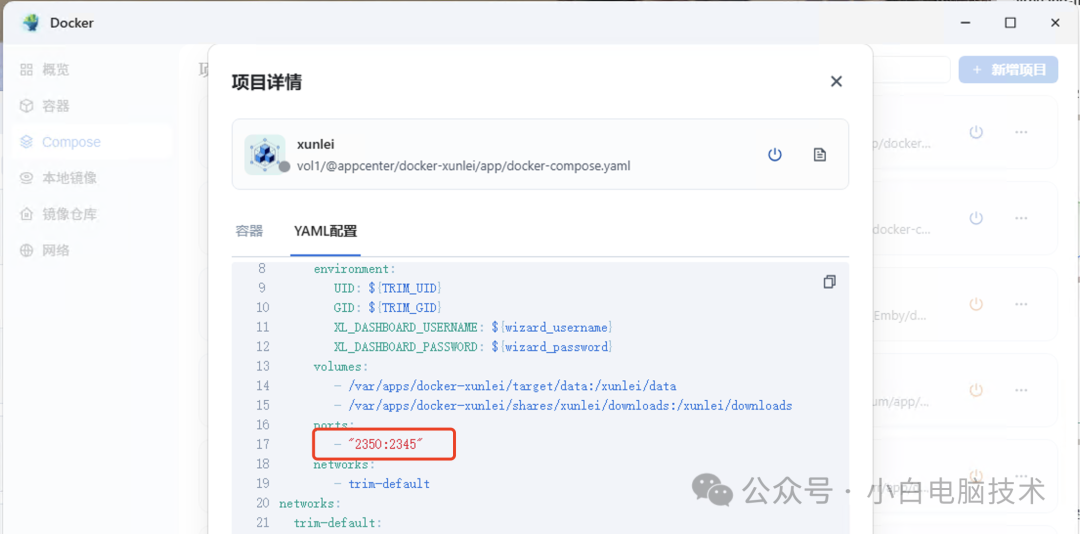Image resolution: width=1080 pixels, height=534 pixels.
Task: Click the XL_DASHBOARD_PASSWORD line
Action: coord(473,347)
